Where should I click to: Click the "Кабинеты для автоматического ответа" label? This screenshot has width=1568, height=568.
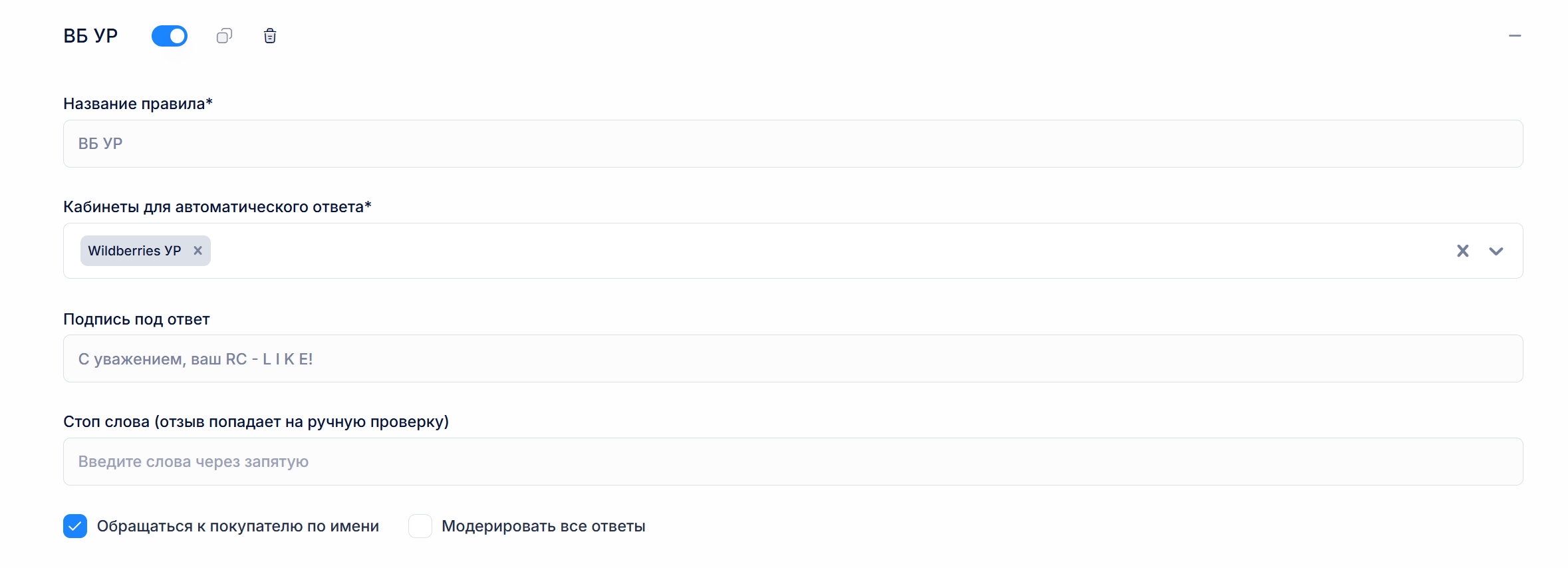pos(217,207)
